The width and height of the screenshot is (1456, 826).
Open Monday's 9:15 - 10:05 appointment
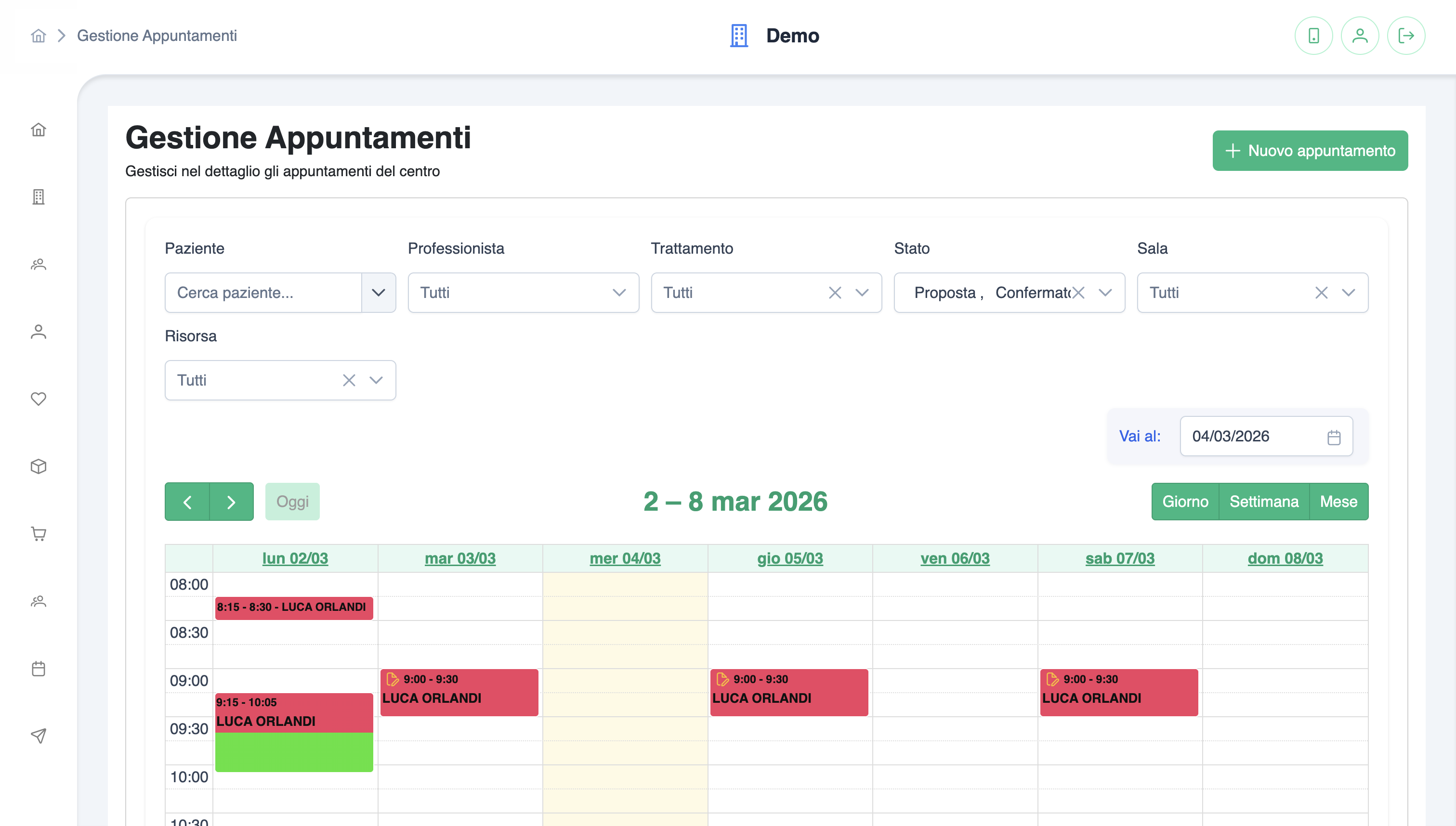click(x=294, y=732)
